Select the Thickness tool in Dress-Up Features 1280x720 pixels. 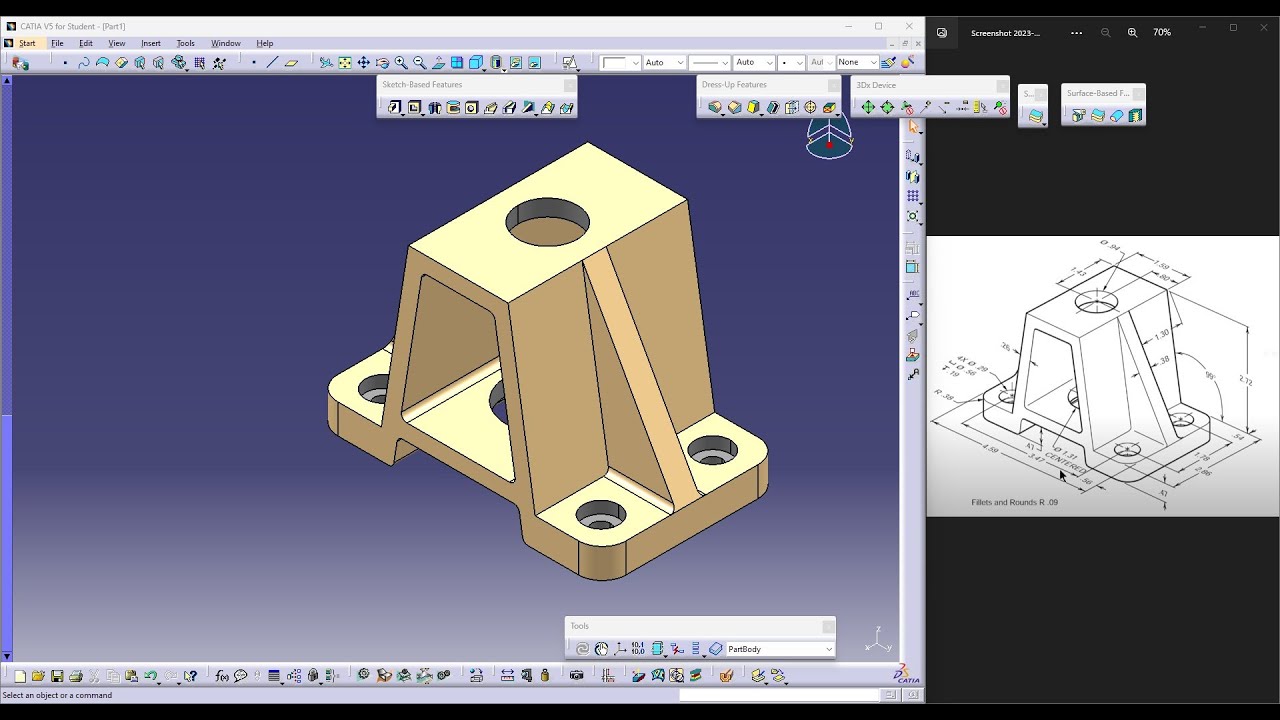[x=792, y=107]
